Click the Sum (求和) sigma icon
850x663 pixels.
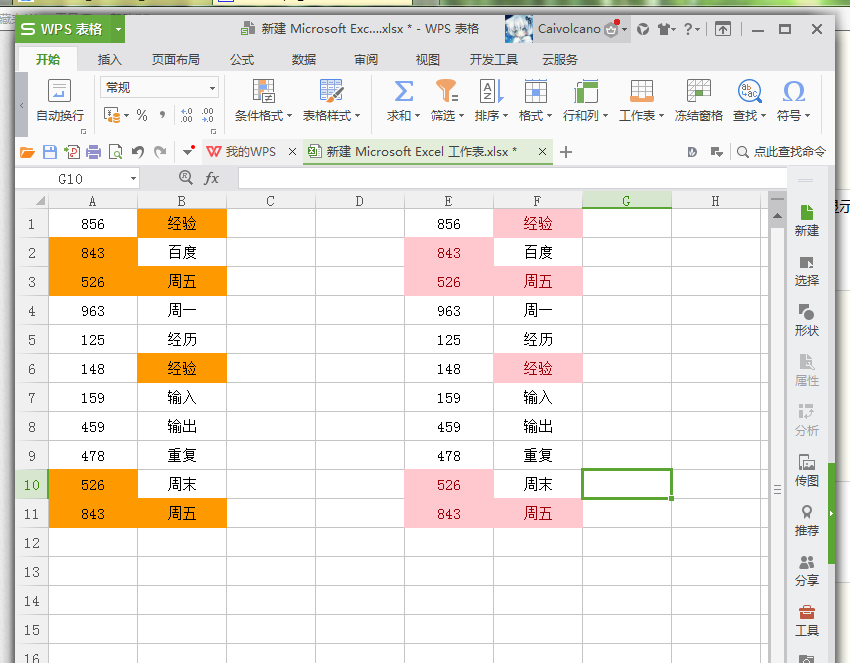pyautogui.click(x=403, y=91)
